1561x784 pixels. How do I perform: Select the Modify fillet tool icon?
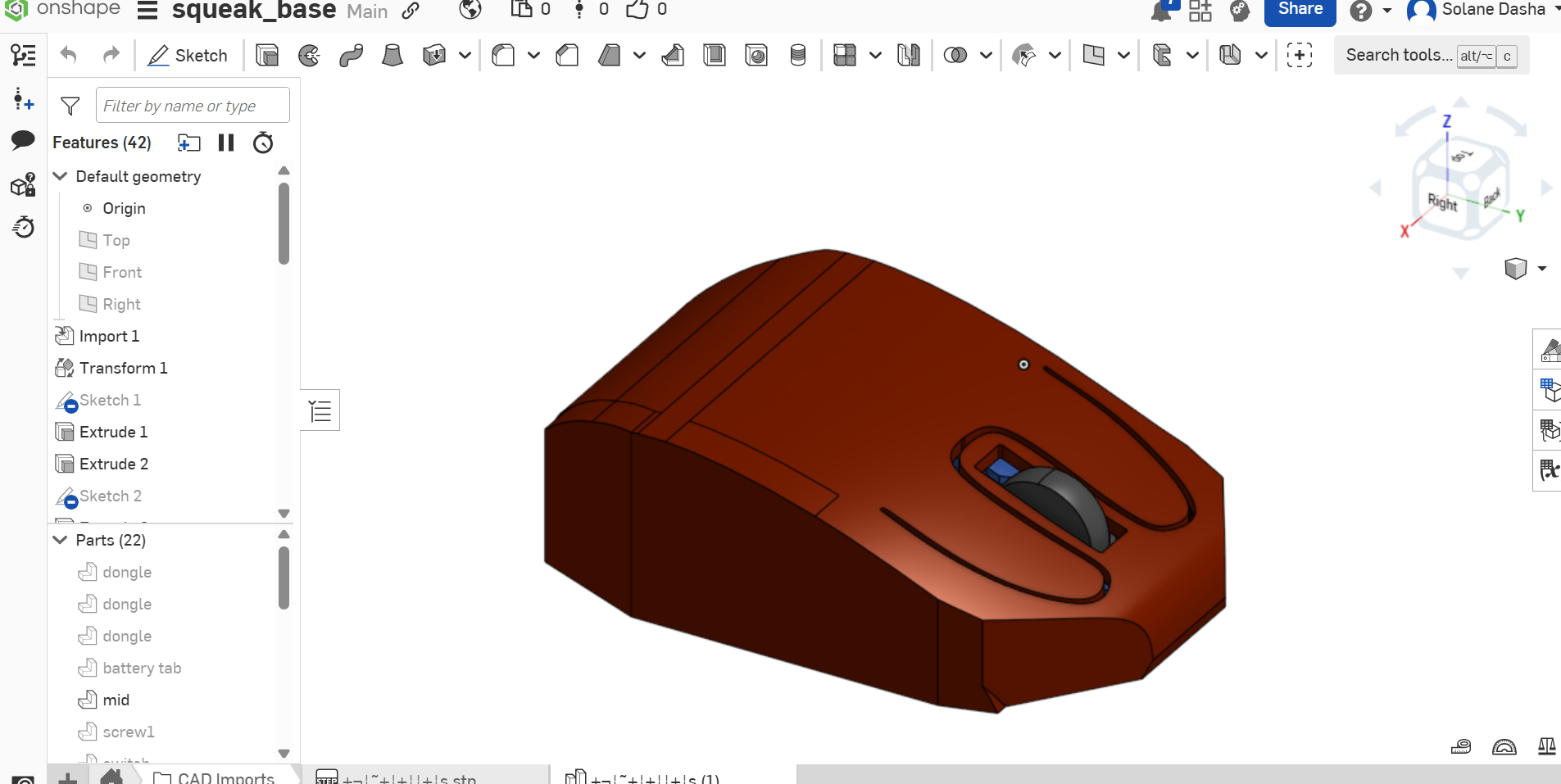(1024, 55)
